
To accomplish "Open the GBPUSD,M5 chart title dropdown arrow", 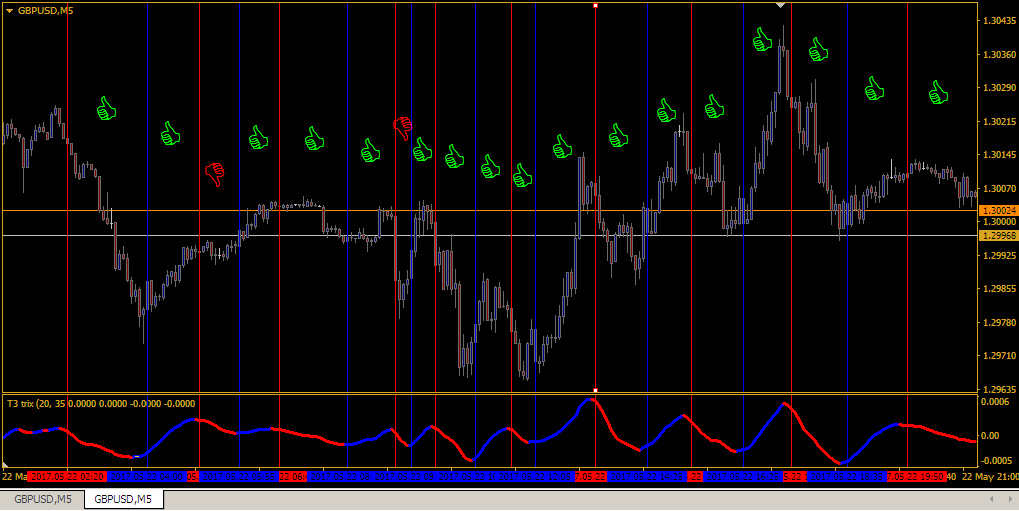I will pos(9,10).
